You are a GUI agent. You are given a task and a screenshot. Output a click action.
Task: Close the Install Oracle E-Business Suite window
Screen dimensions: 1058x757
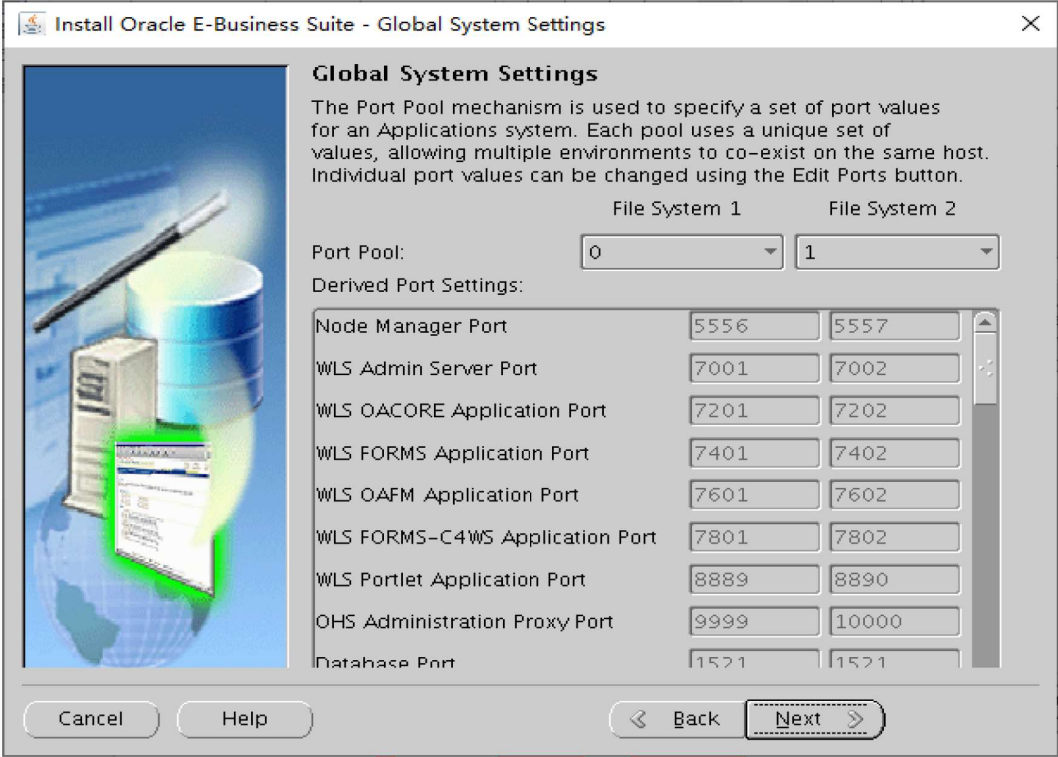[1030, 24]
